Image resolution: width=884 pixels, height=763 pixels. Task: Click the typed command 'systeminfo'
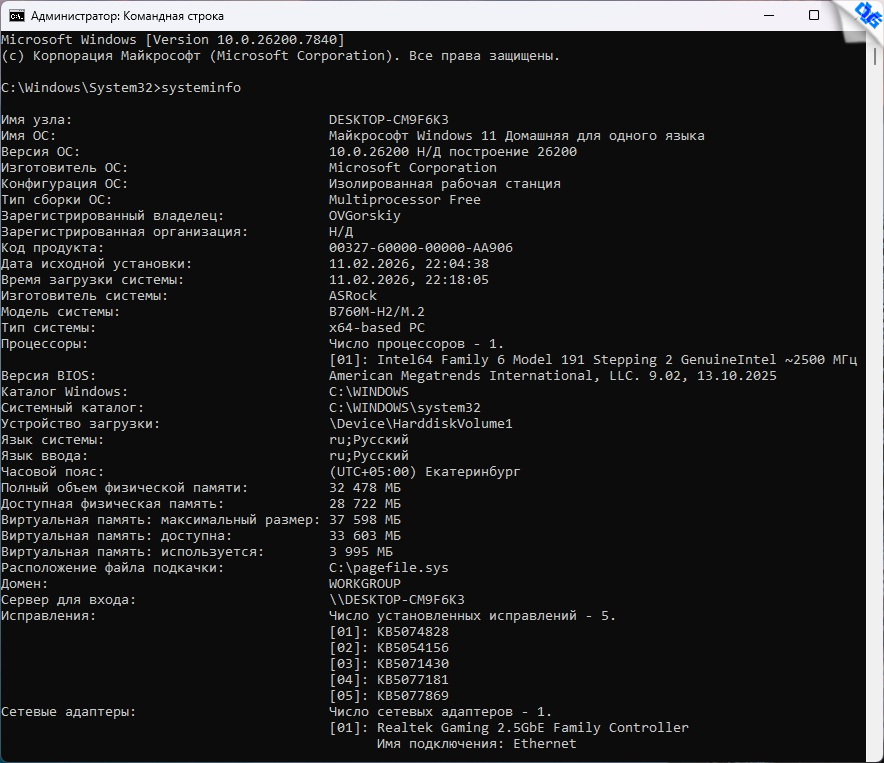click(201, 87)
